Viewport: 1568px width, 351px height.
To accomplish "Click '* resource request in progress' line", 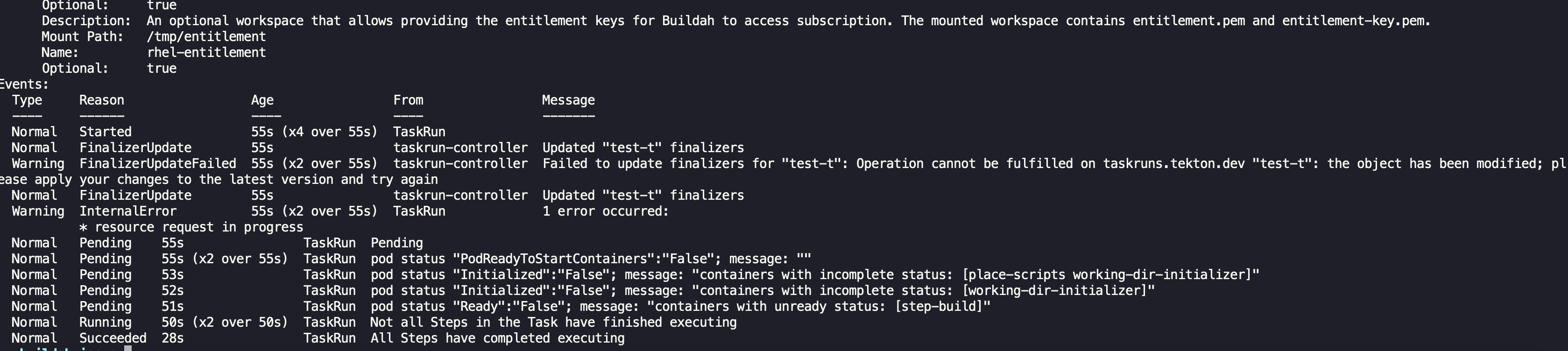I will click(x=191, y=227).
